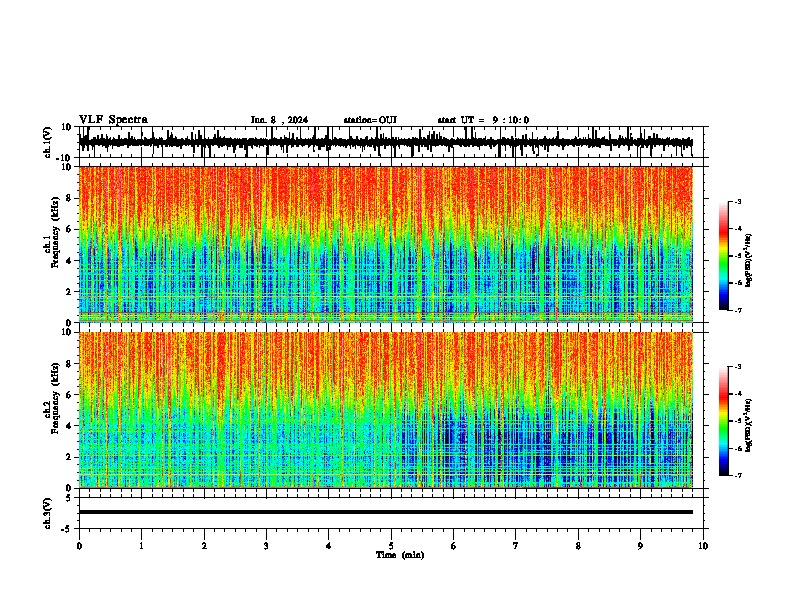
Task: Click the "-3" value on ch.1 color bar
Action: pyautogui.click(x=737, y=201)
